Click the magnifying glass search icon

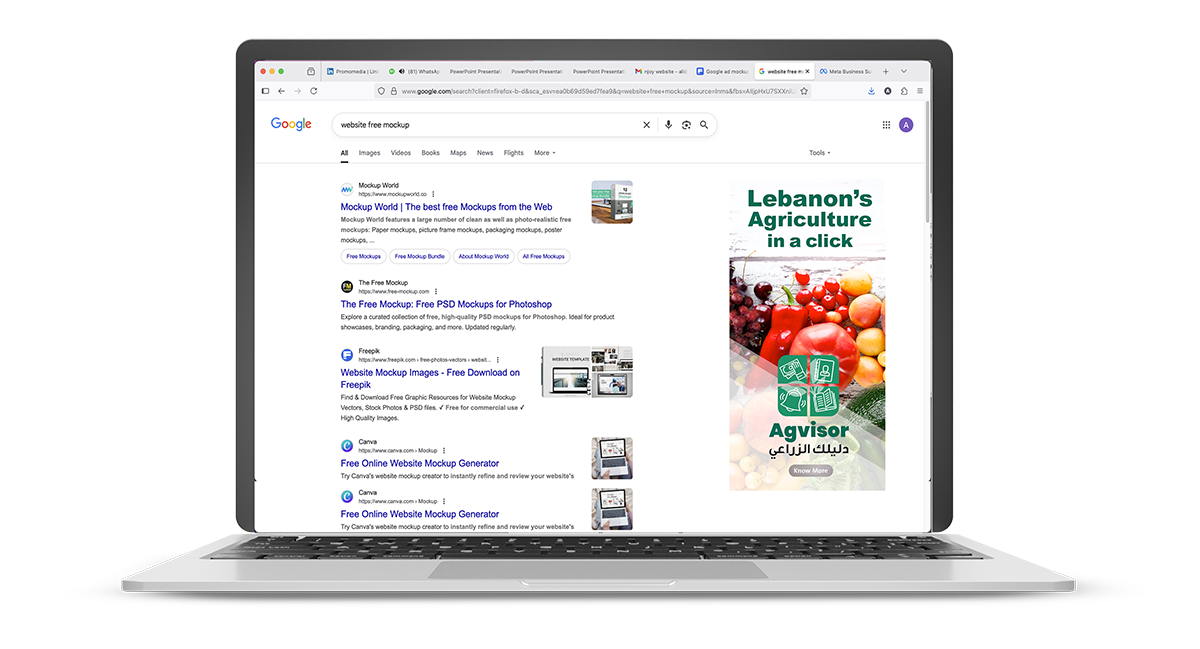704,125
